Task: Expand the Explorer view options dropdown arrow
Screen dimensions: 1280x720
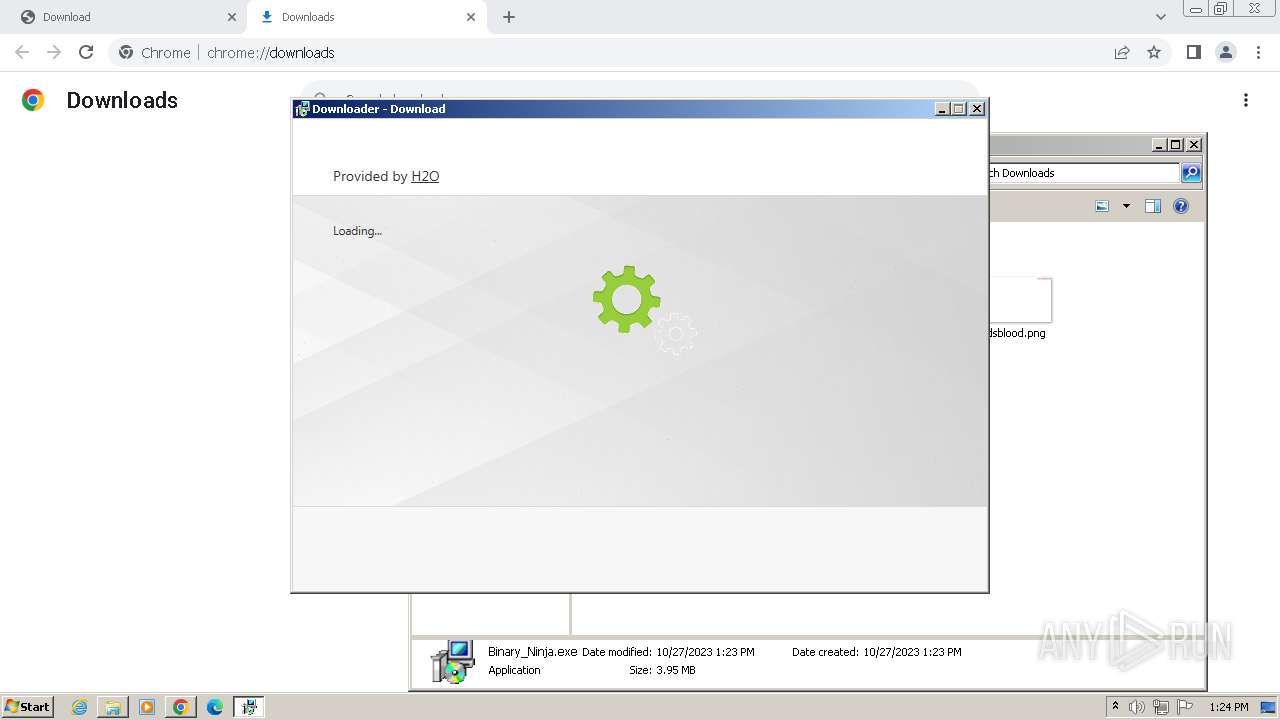Action: (x=1126, y=206)
